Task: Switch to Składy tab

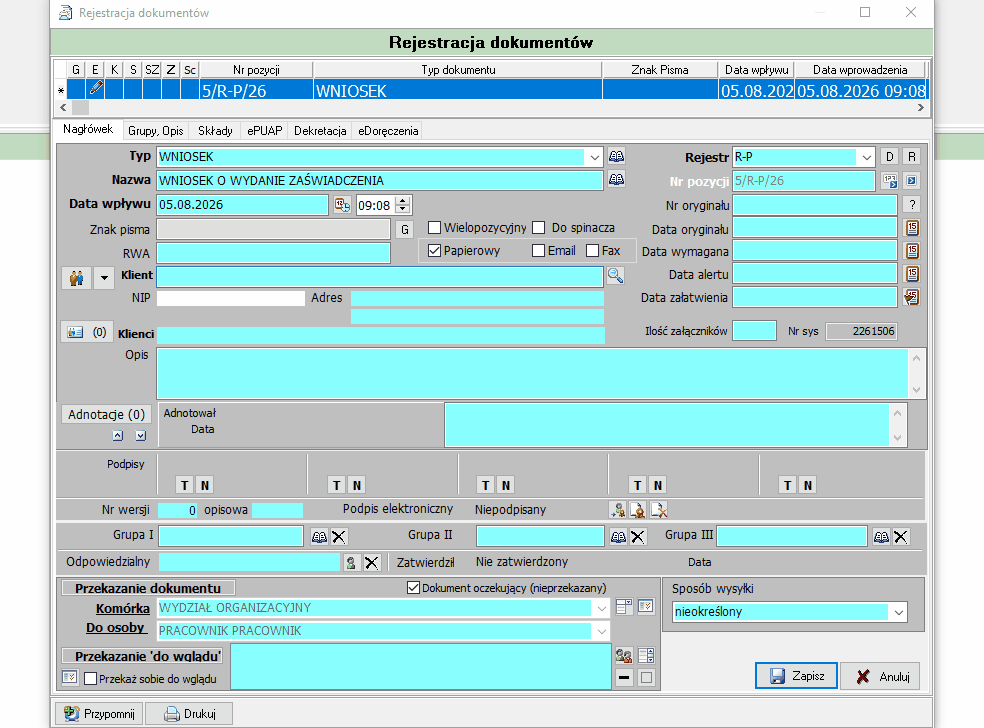Action: pos(215,131)
